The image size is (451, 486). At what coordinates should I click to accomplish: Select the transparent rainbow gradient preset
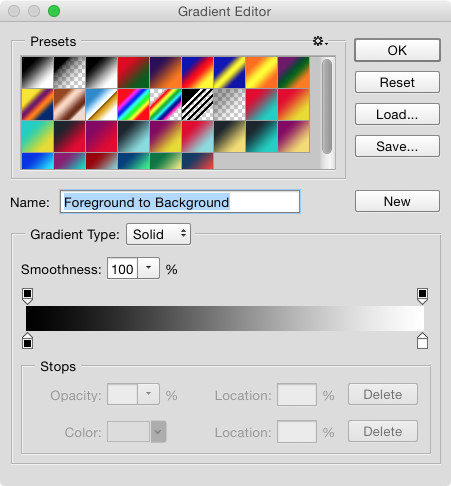click(x=166, y=104)
